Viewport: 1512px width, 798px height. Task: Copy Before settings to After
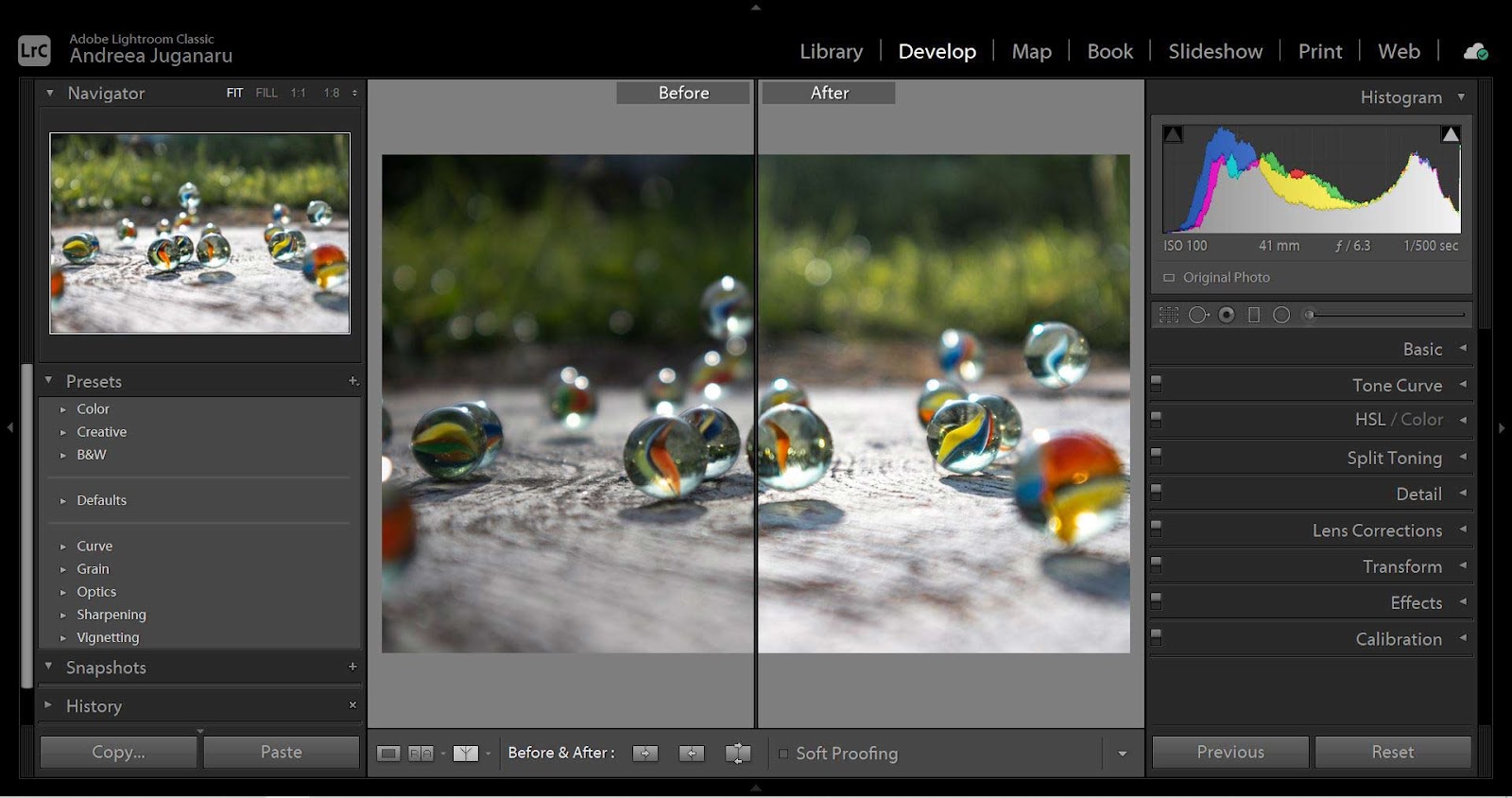point(645,754)
